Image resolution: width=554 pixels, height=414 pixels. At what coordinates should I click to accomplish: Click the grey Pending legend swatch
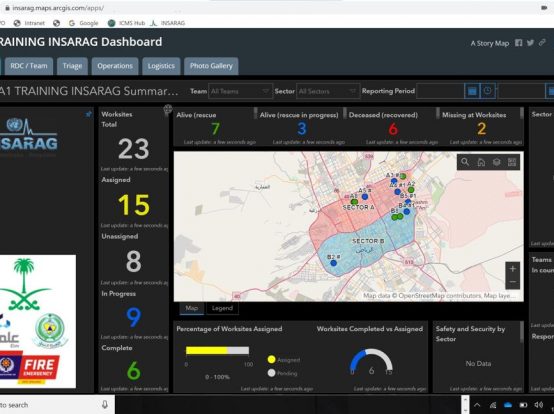[271, 373]
